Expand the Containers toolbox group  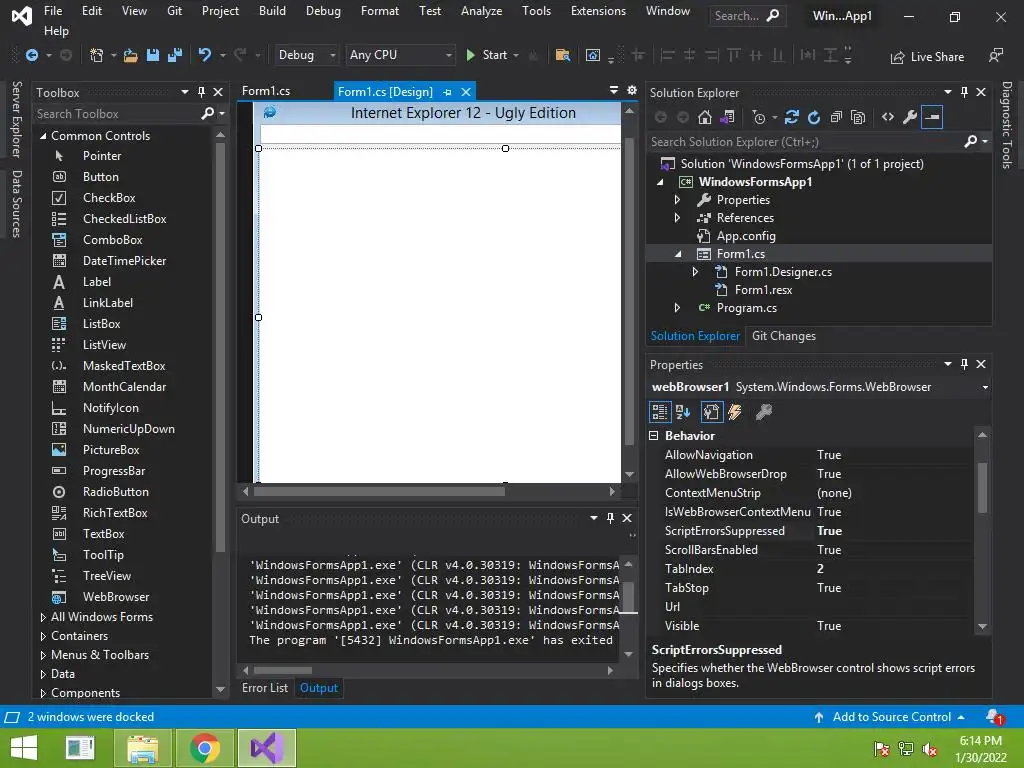click(x=43, y=636)
